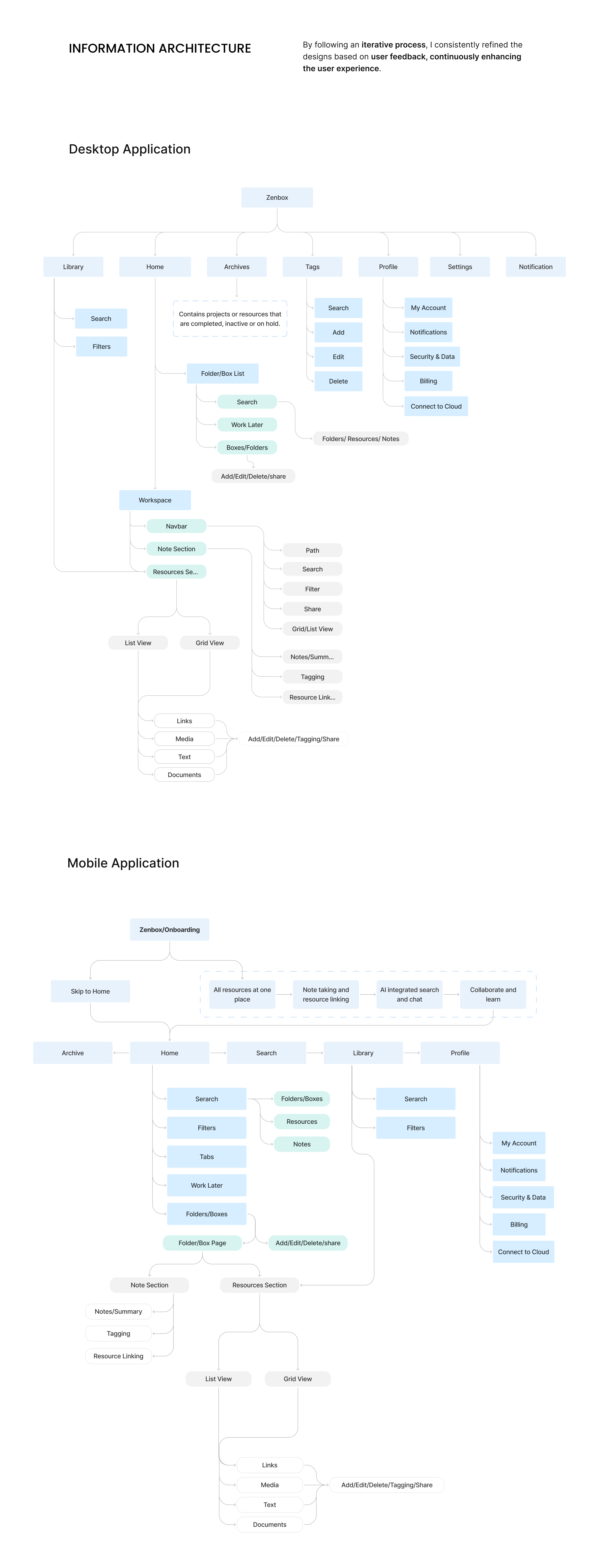Screen dimensions: 599x1568
Task: Select the Path pill under Navbar
Action: point(312,550)
